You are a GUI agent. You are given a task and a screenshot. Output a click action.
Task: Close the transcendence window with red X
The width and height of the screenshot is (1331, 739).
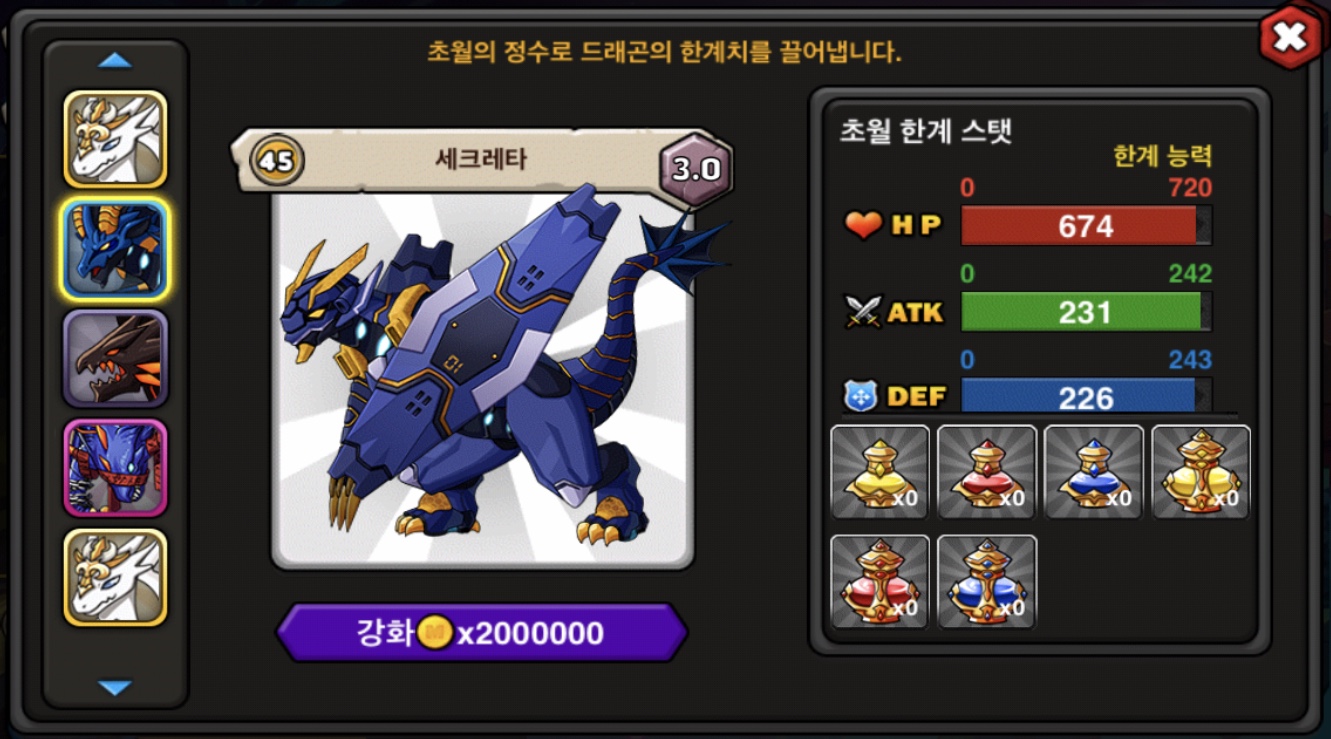pos(1290,38)
